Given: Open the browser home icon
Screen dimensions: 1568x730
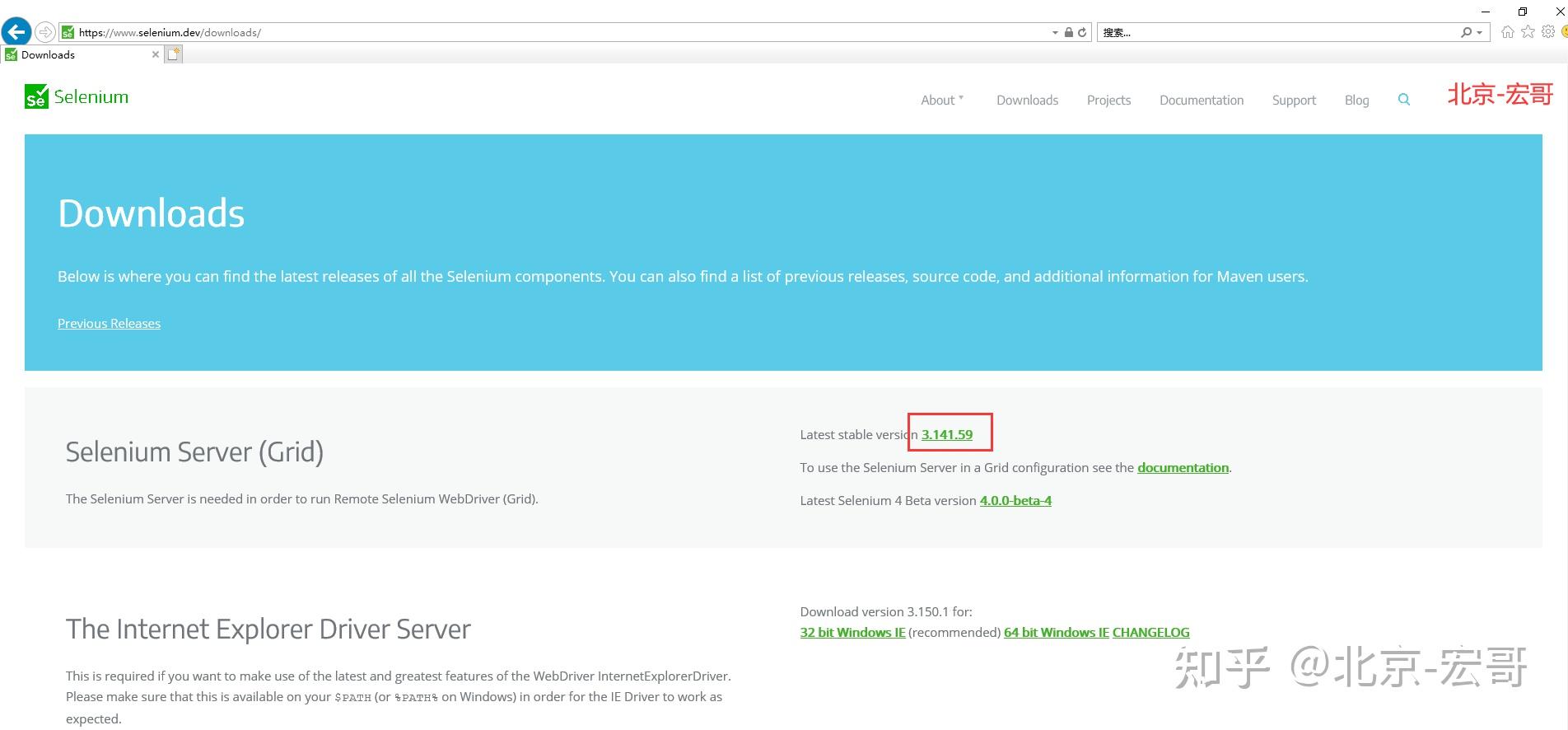Looking at the screenshot, I should [1508, 32].
